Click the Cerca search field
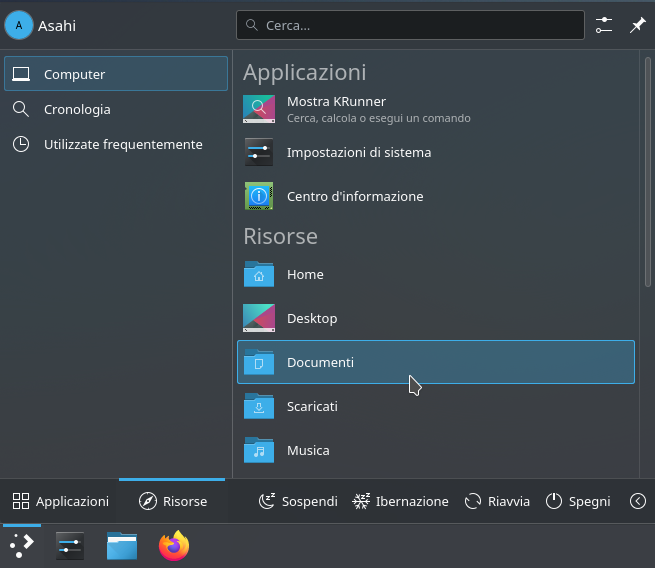The height and width of the screenshot is (568, 655). pyautogui.click(x=410, y=25)
